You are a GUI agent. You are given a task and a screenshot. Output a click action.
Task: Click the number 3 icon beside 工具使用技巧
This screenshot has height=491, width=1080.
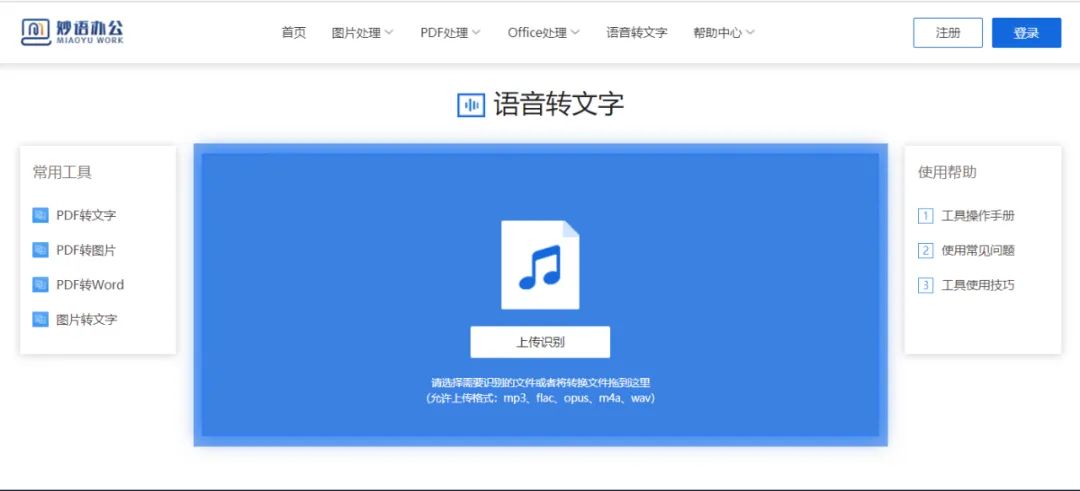[925, 285]
